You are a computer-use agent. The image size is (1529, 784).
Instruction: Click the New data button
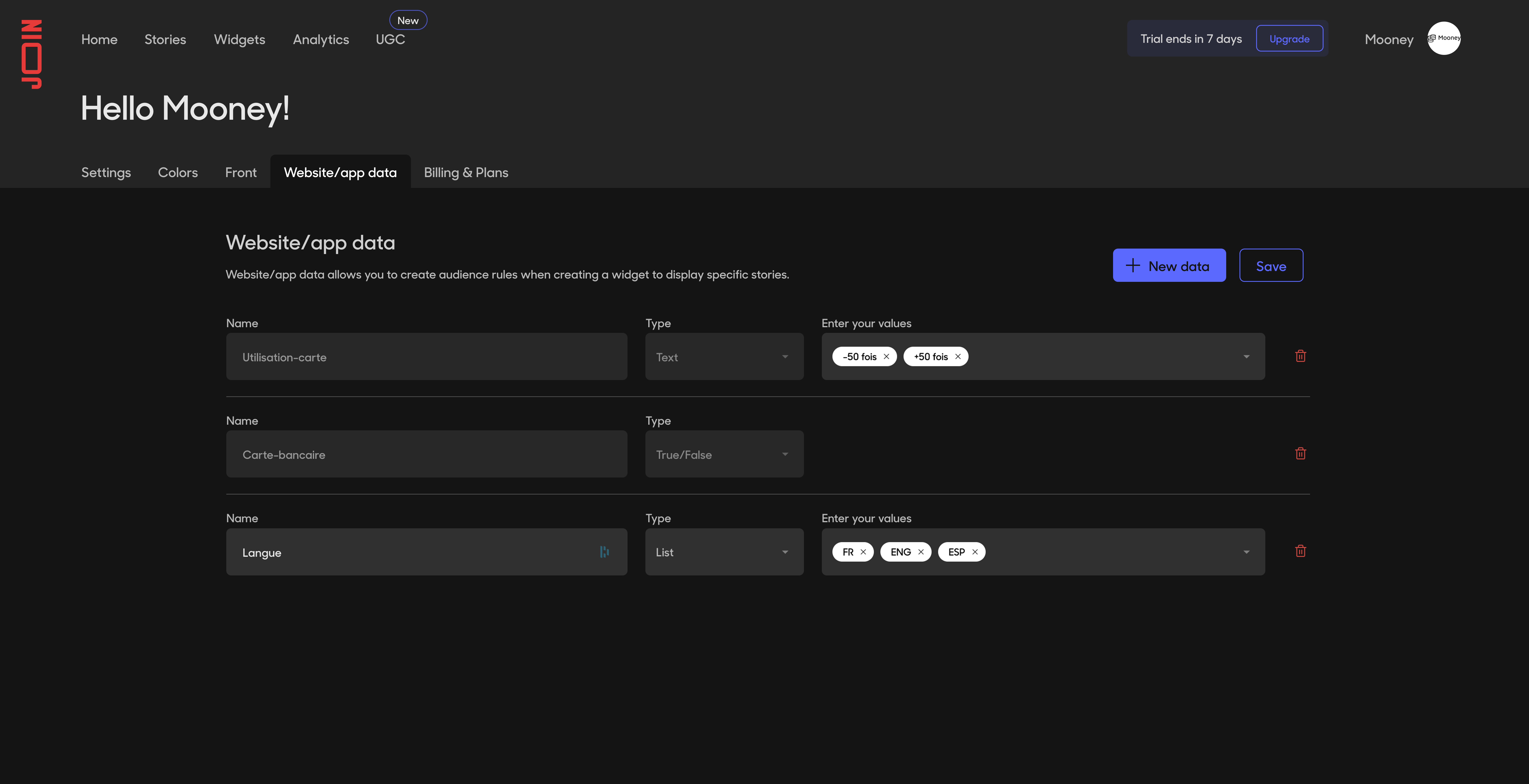[x=1169, y=265]
